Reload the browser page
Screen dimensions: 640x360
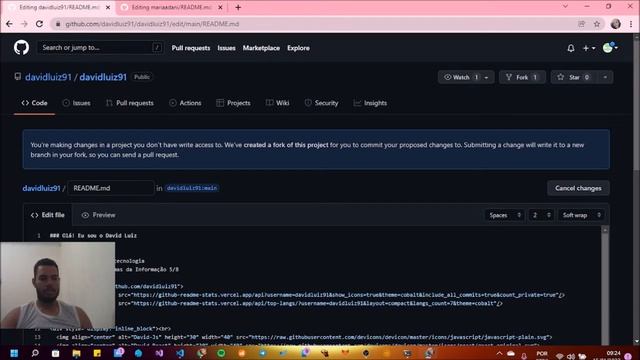39,24
